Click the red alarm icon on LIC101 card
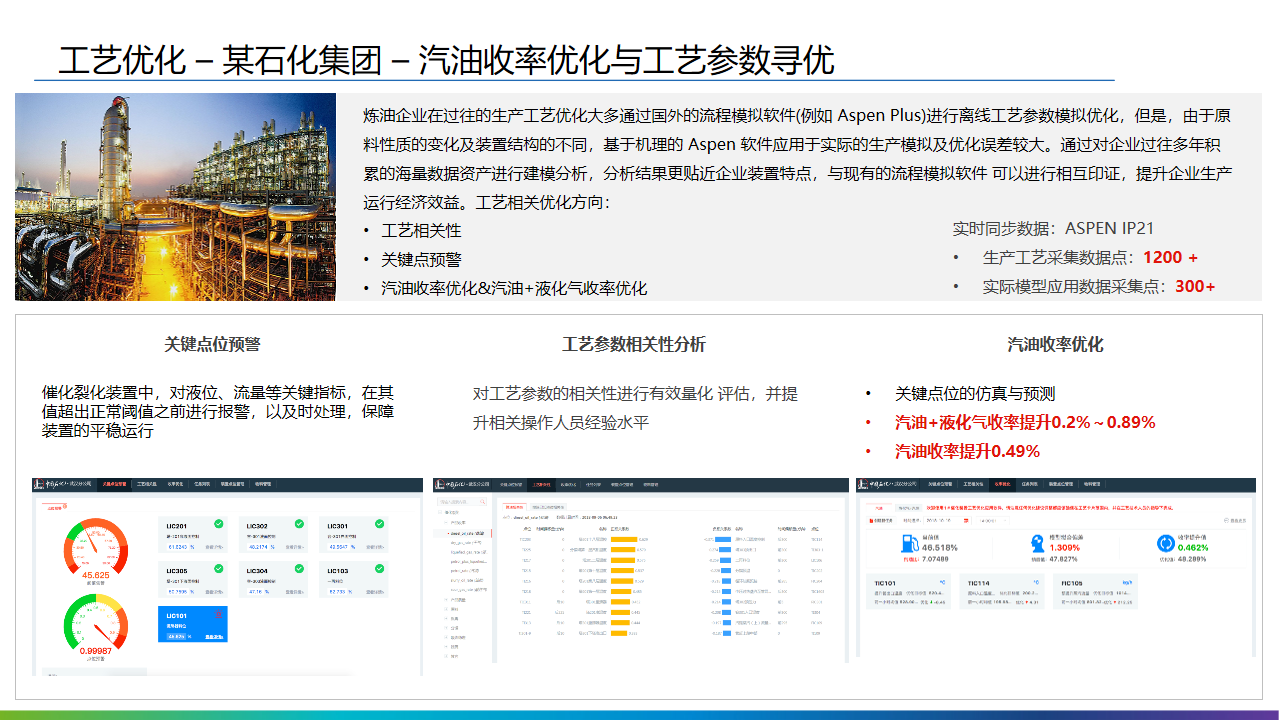1279x720 pixels. point(218,613)
